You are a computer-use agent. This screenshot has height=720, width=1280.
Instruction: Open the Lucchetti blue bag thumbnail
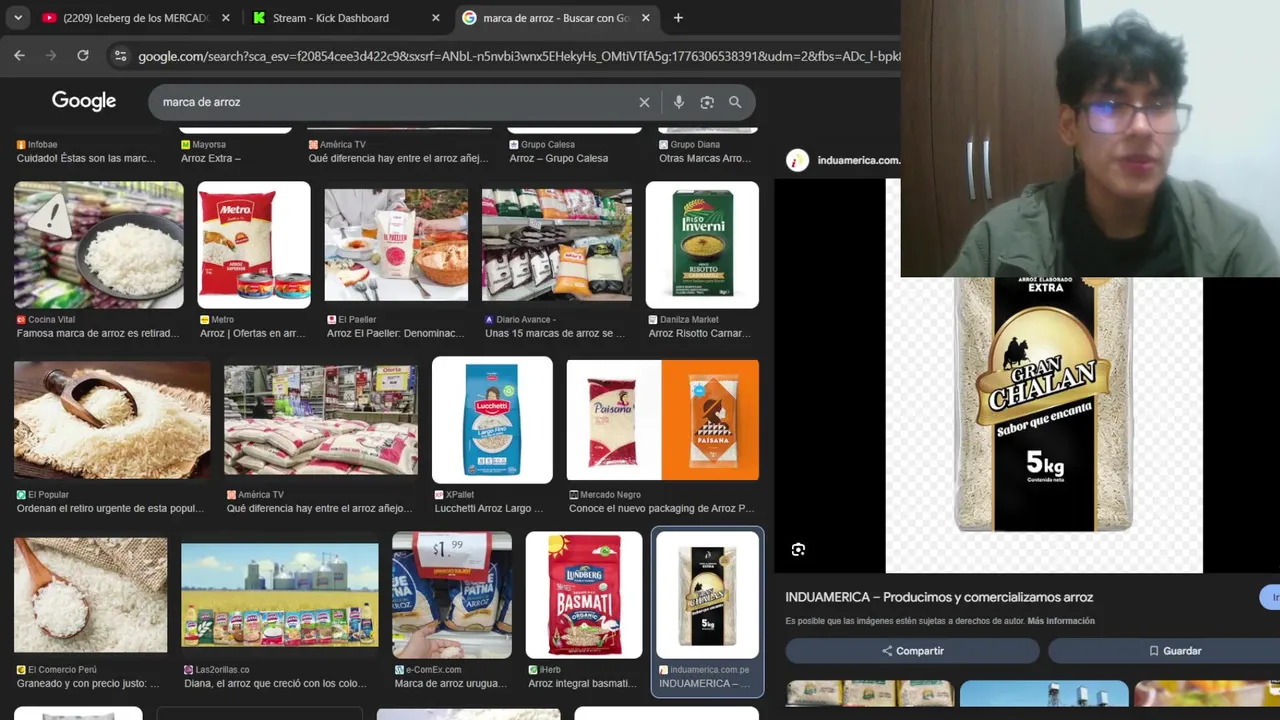pos(492,420)
